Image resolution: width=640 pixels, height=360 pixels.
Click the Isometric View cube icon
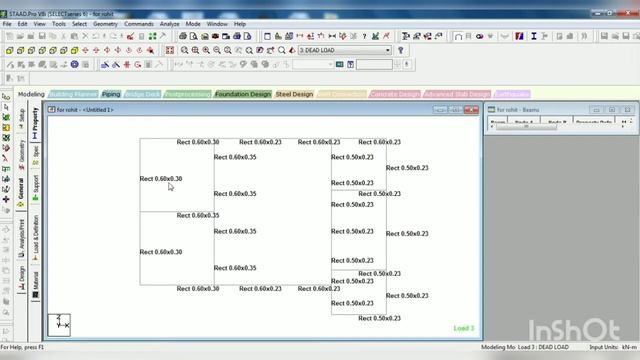click(74, 51)
